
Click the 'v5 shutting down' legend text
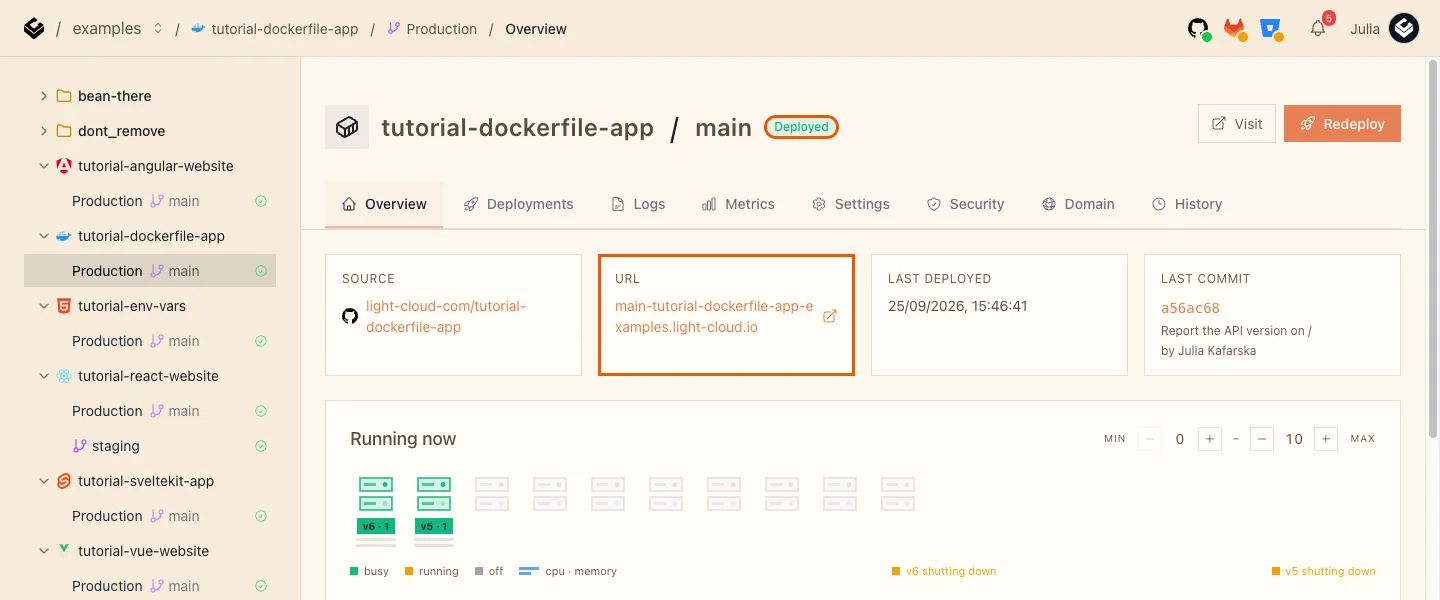click(1330, 571)
